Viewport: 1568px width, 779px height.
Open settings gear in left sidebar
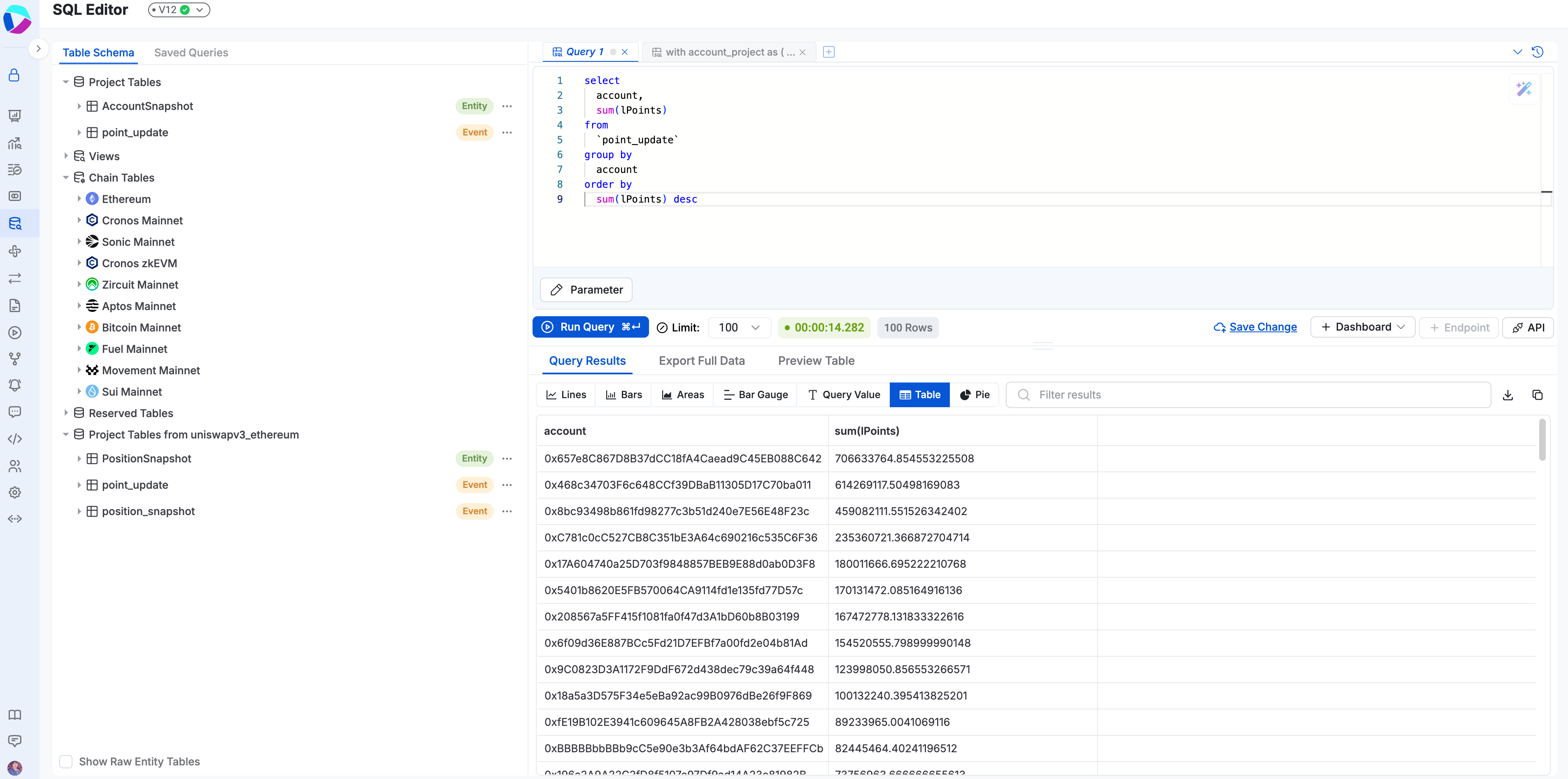pos(14,492)
